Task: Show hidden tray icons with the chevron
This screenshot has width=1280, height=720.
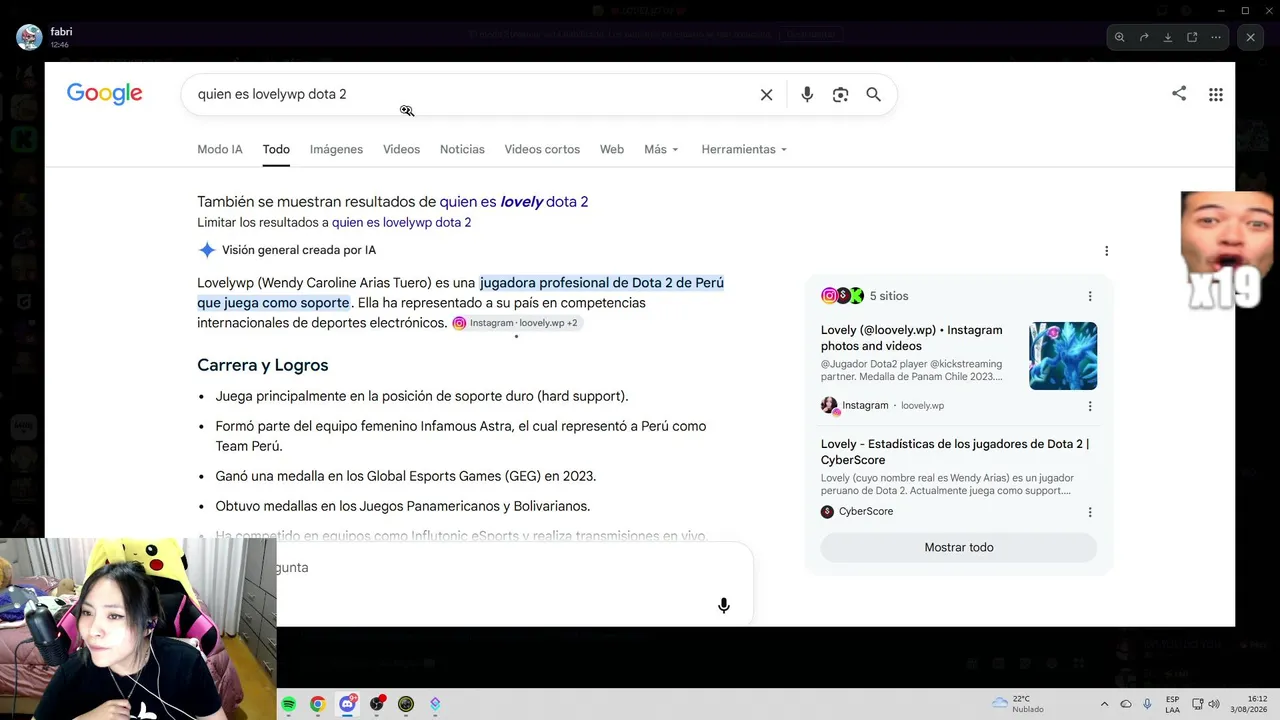Action: coord(1104,704)
